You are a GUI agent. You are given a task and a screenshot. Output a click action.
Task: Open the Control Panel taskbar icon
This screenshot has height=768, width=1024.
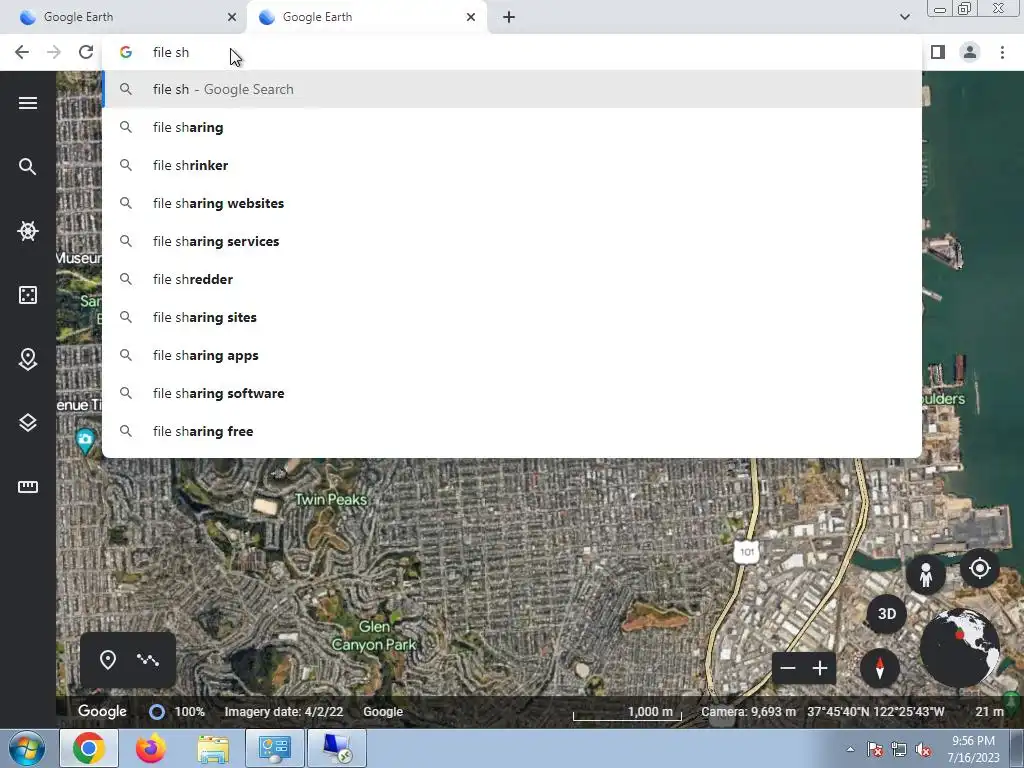(274, 748)
